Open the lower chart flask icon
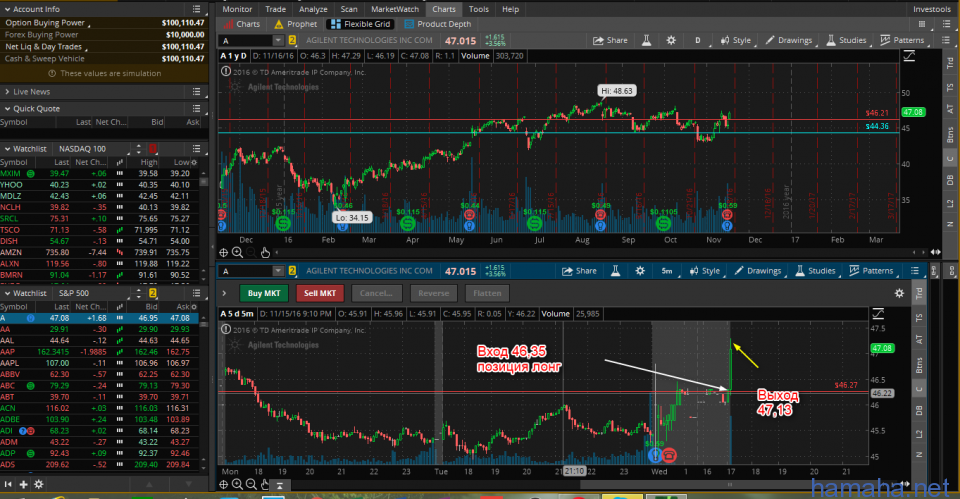 coord(615,271)
